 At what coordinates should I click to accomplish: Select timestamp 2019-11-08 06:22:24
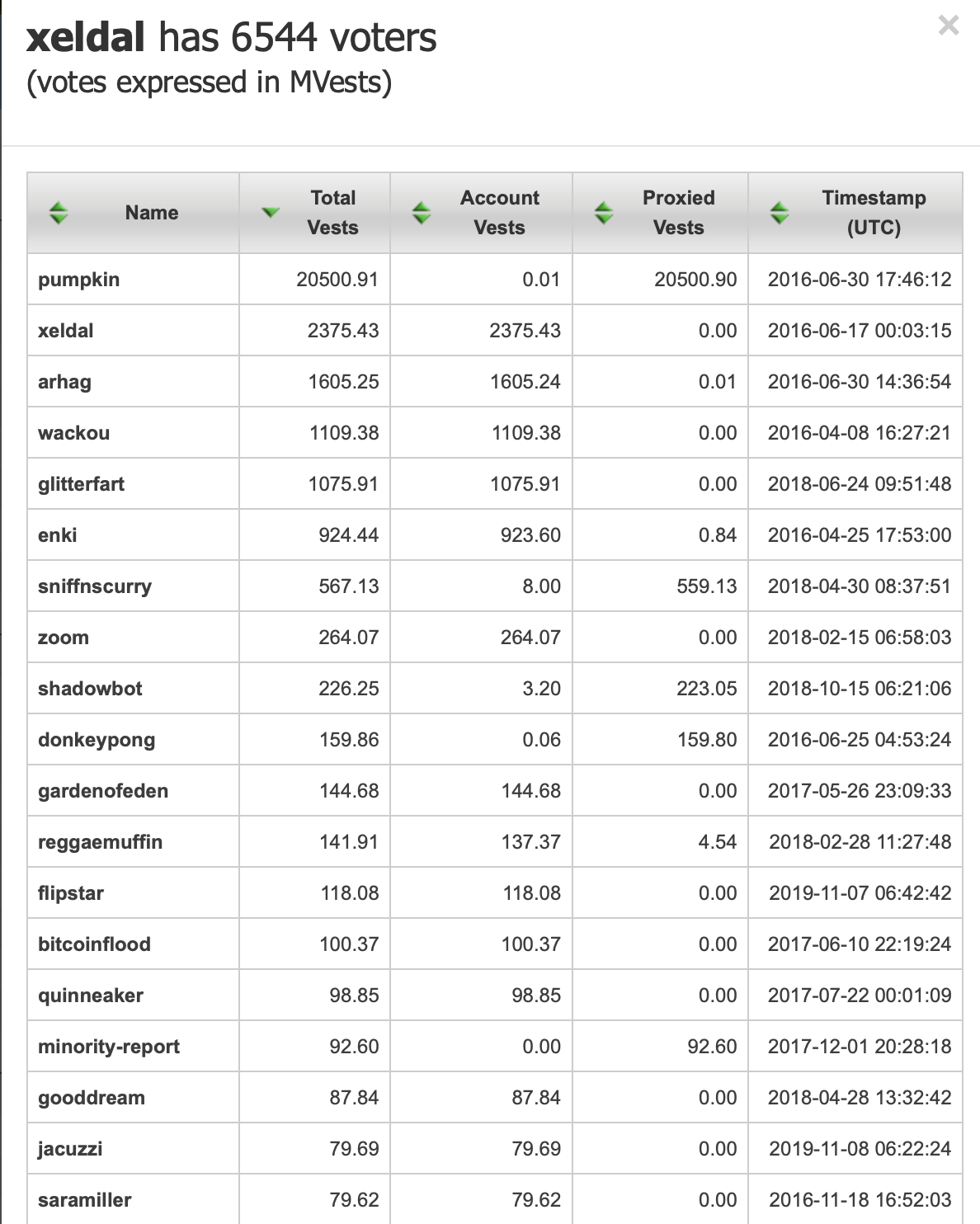(860, 1149)
